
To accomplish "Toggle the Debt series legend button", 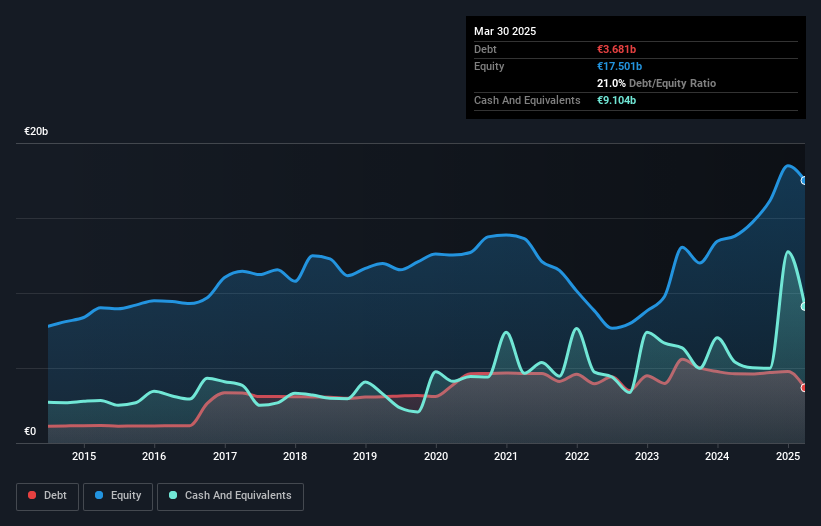I will point(48,496).
